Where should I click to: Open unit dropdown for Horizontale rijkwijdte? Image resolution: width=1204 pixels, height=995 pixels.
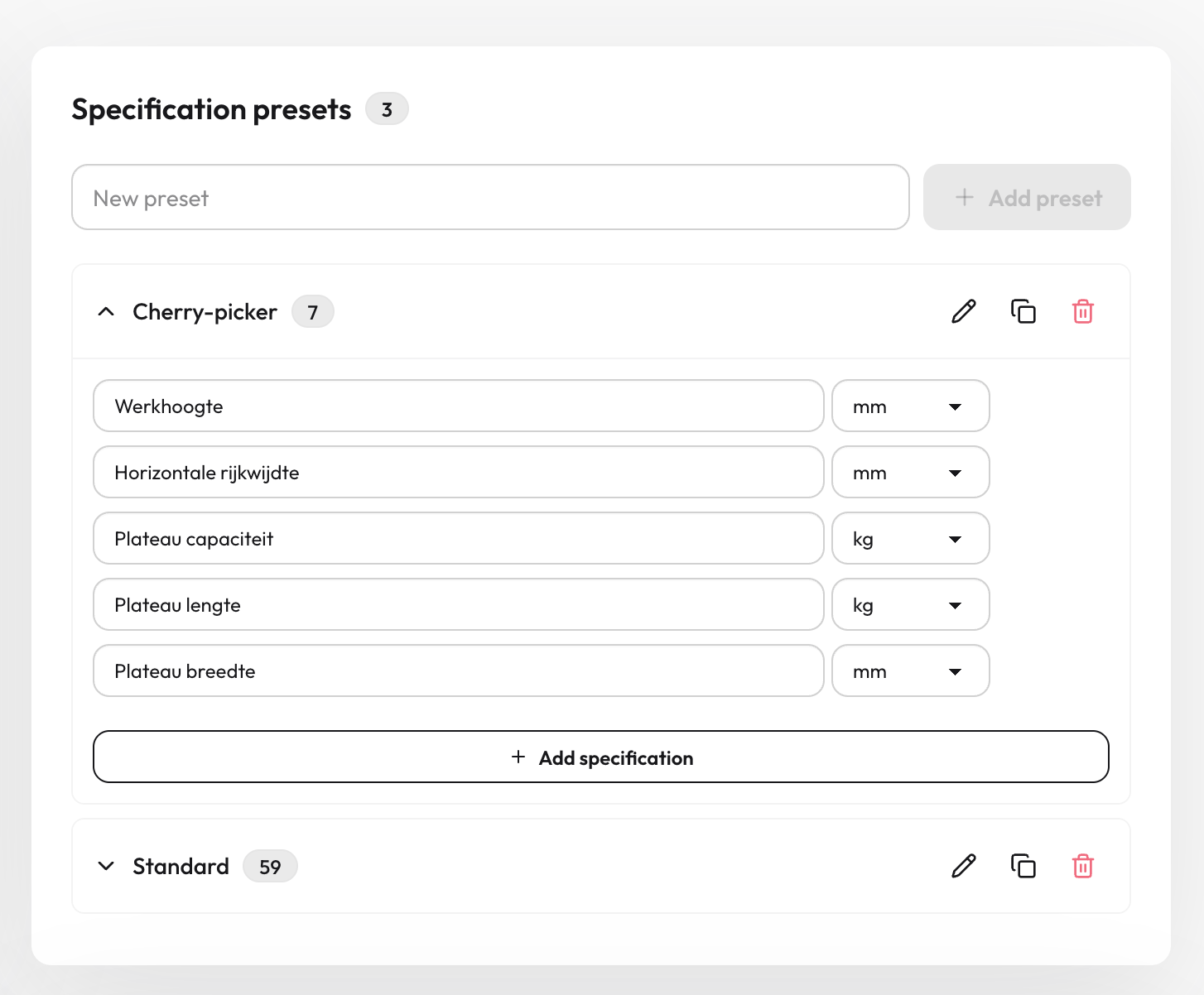click(910, 473)
